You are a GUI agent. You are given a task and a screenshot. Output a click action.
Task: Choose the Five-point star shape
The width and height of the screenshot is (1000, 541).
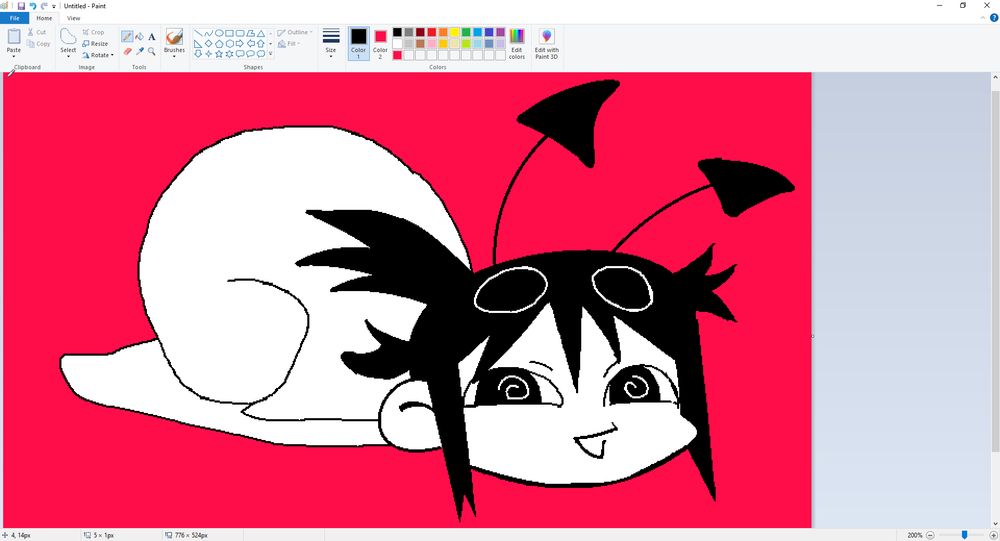[219, 54]
